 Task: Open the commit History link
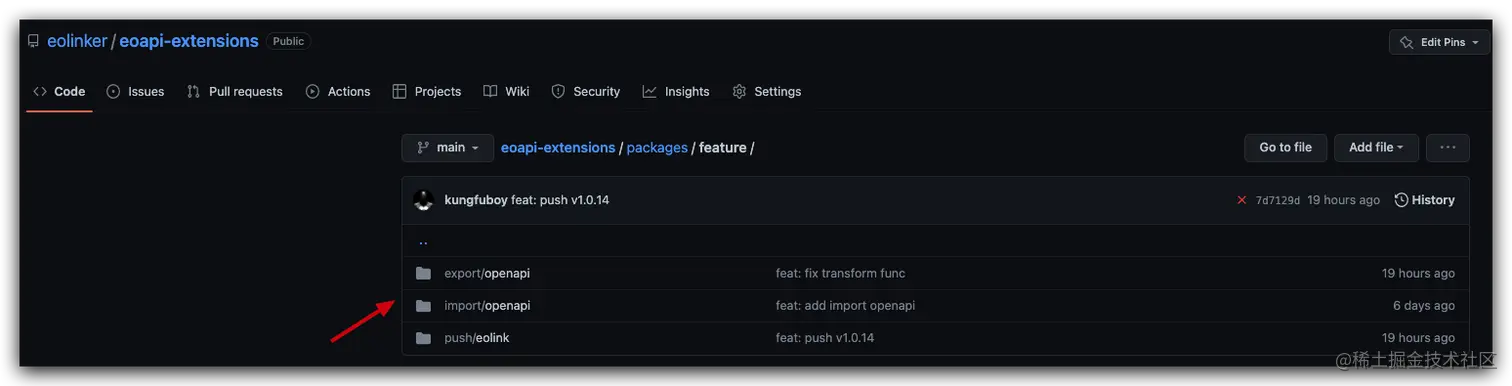pos(1424,200)
